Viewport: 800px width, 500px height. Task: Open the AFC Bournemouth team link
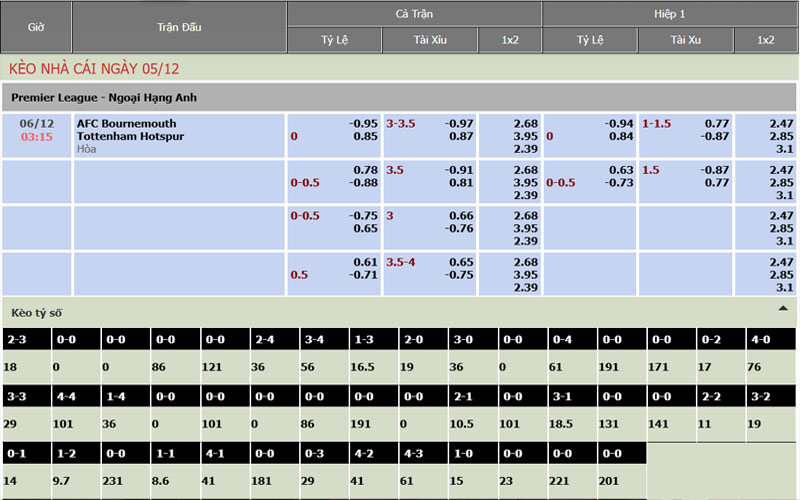coord(126,123)
